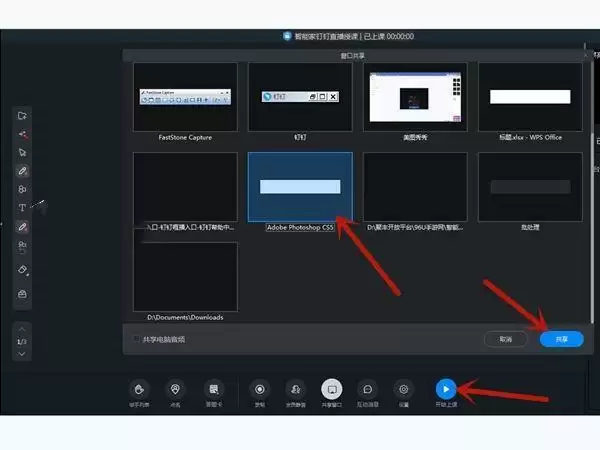
Task: Click the 录制 record icon
Action: click(x=259, y=389)
